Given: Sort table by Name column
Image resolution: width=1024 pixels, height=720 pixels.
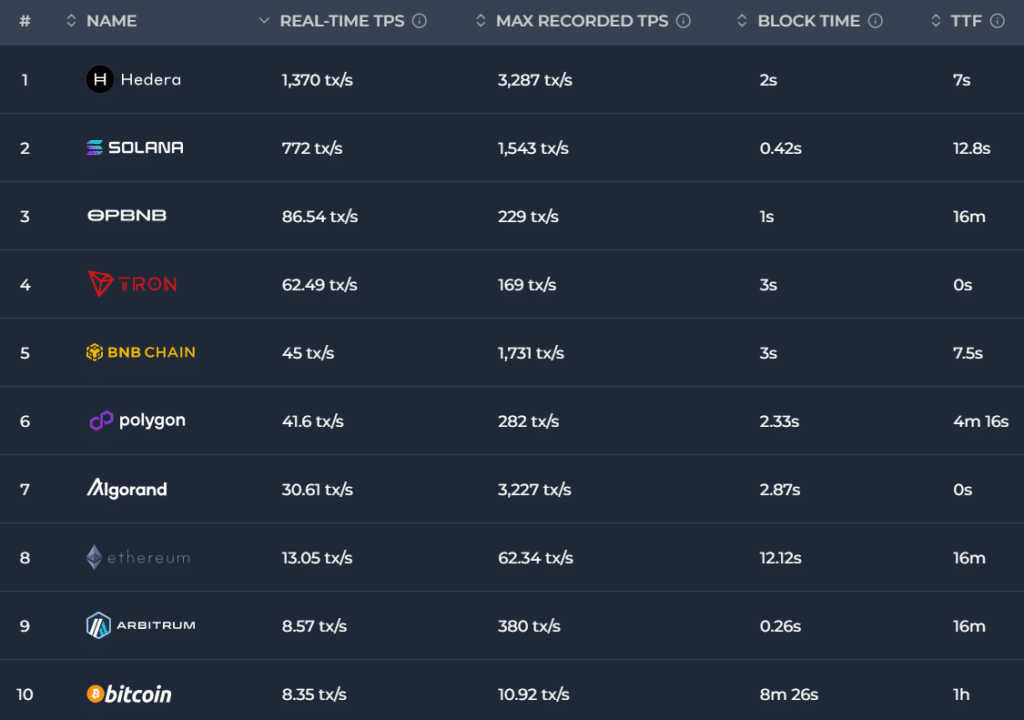Looking at the screenshot, I should click(x=111, y=21).
